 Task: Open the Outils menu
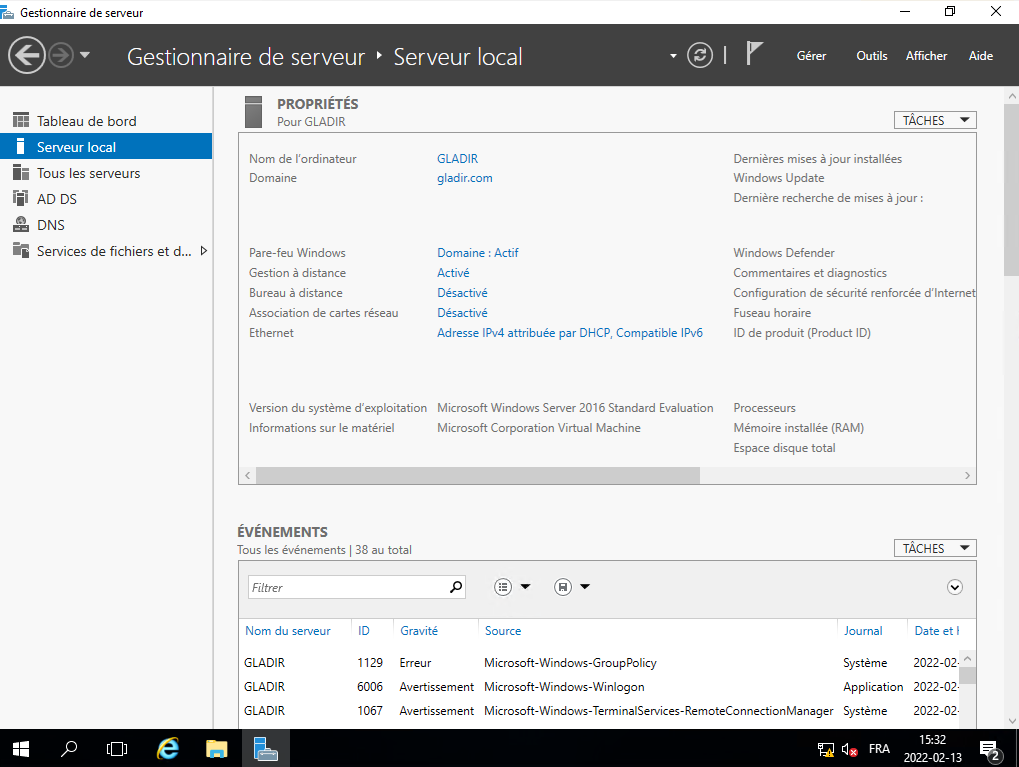[871, 56]
